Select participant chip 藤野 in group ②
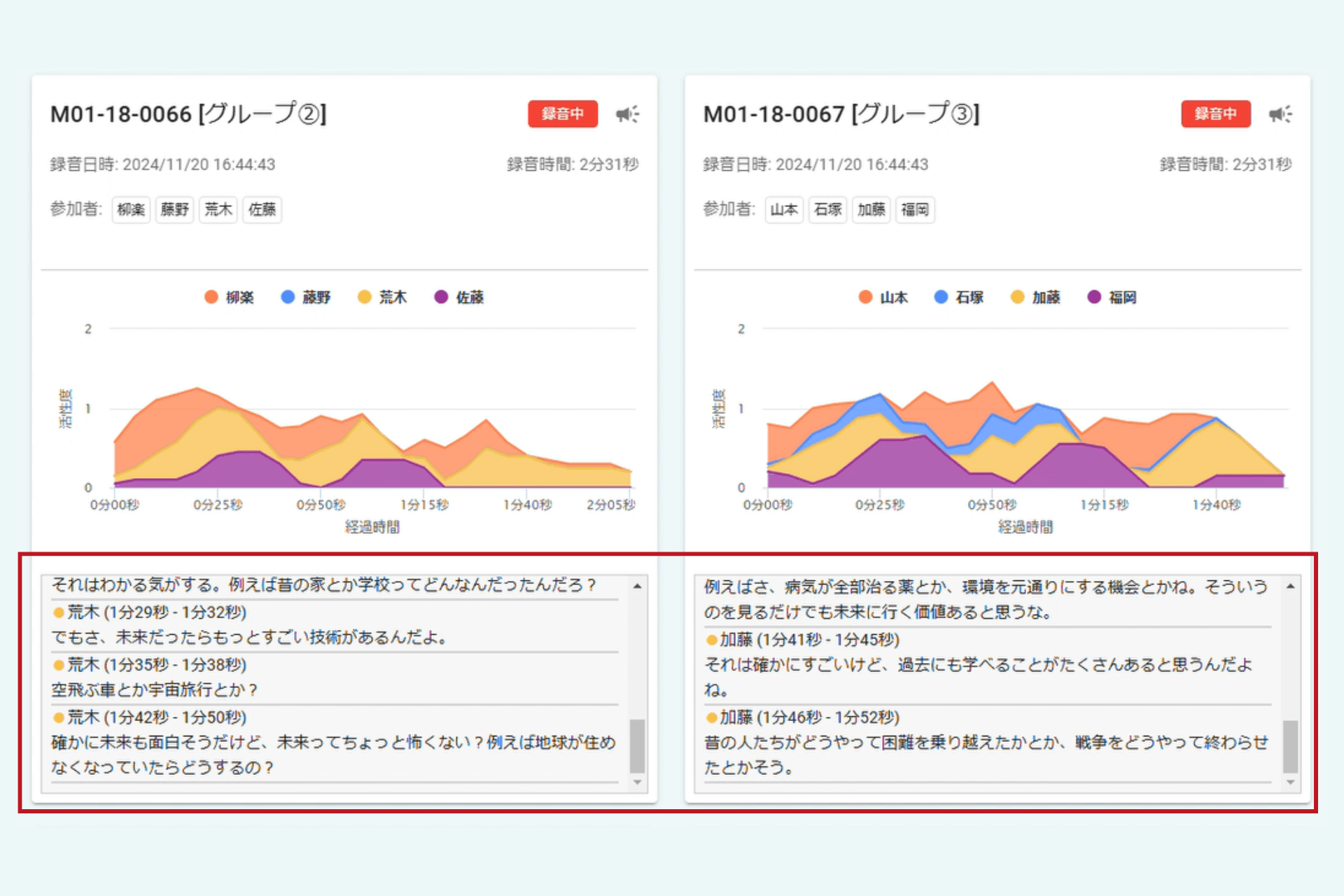Viewport: 1344px width, 896px height. 174,209
